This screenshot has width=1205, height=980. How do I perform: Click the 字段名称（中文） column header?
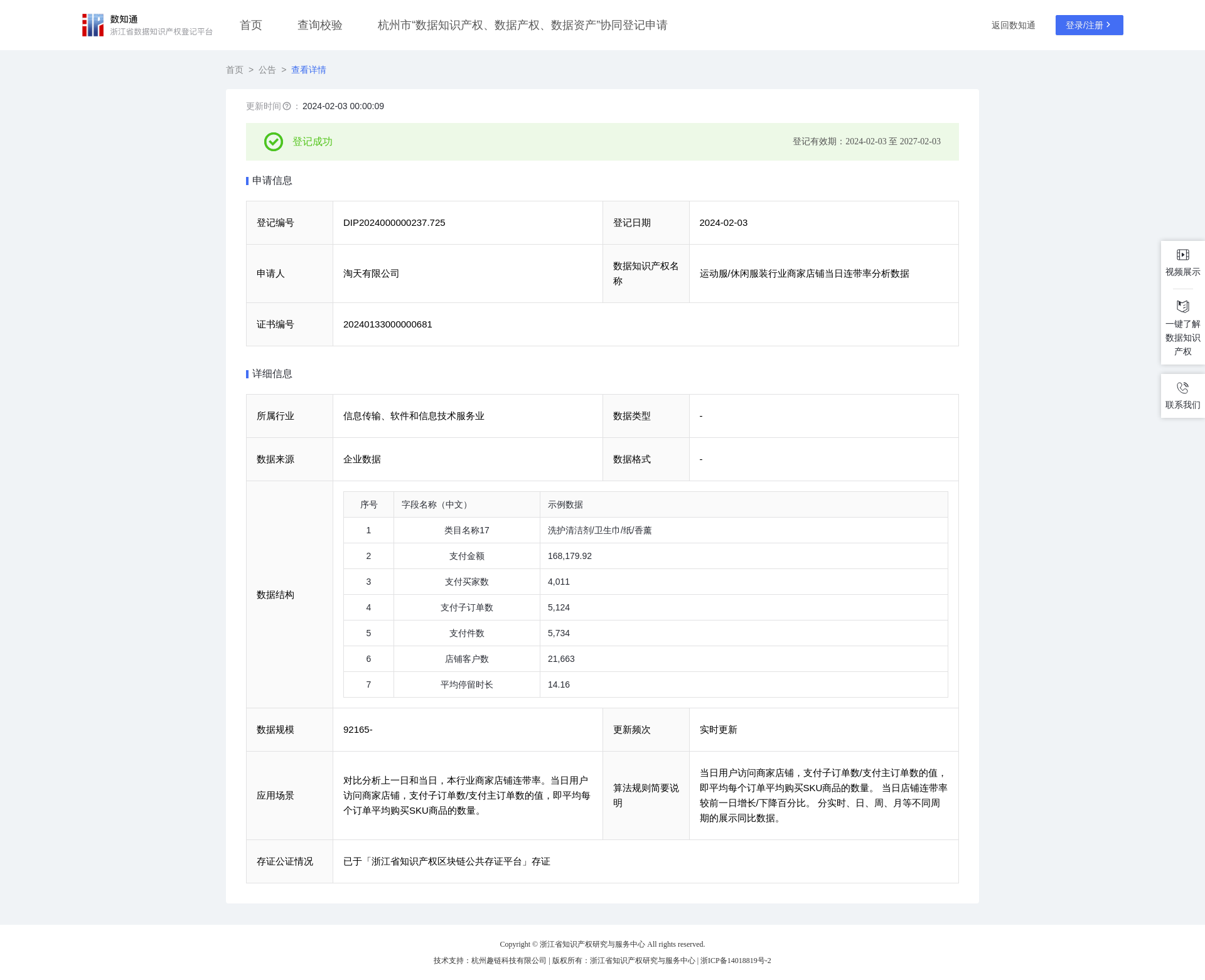[x=466, y=504]
